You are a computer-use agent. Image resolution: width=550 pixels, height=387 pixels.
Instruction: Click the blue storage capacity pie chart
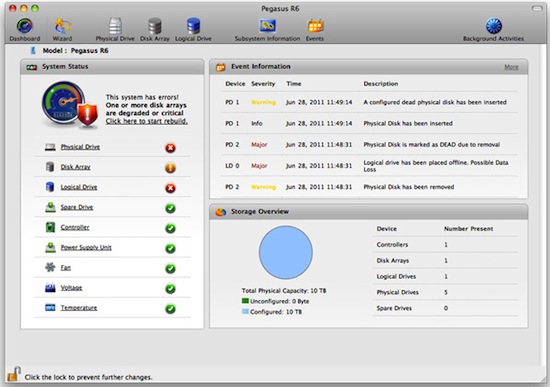[286, 252]
